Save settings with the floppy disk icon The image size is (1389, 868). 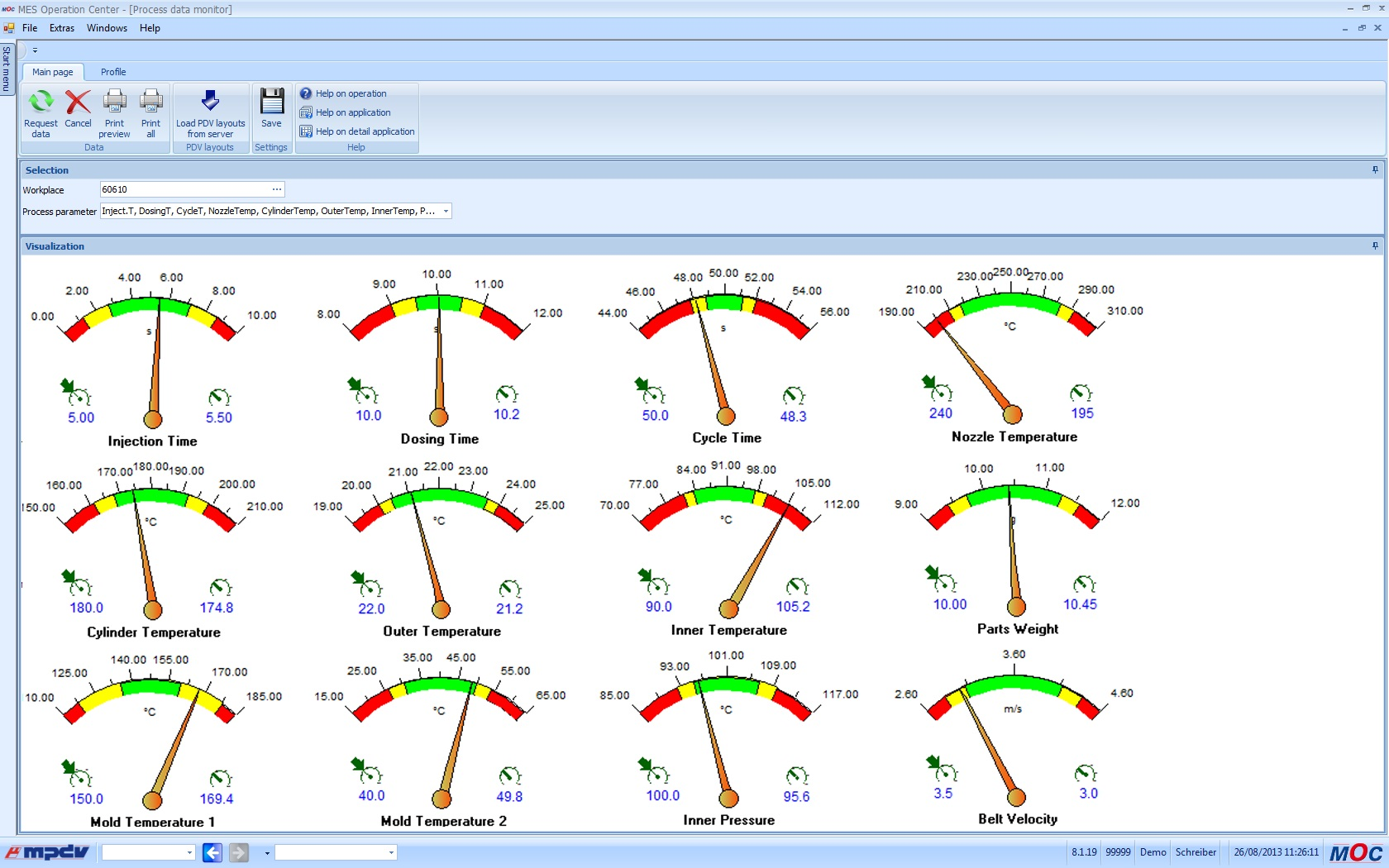pyautogui.click(x=271, y=101)
